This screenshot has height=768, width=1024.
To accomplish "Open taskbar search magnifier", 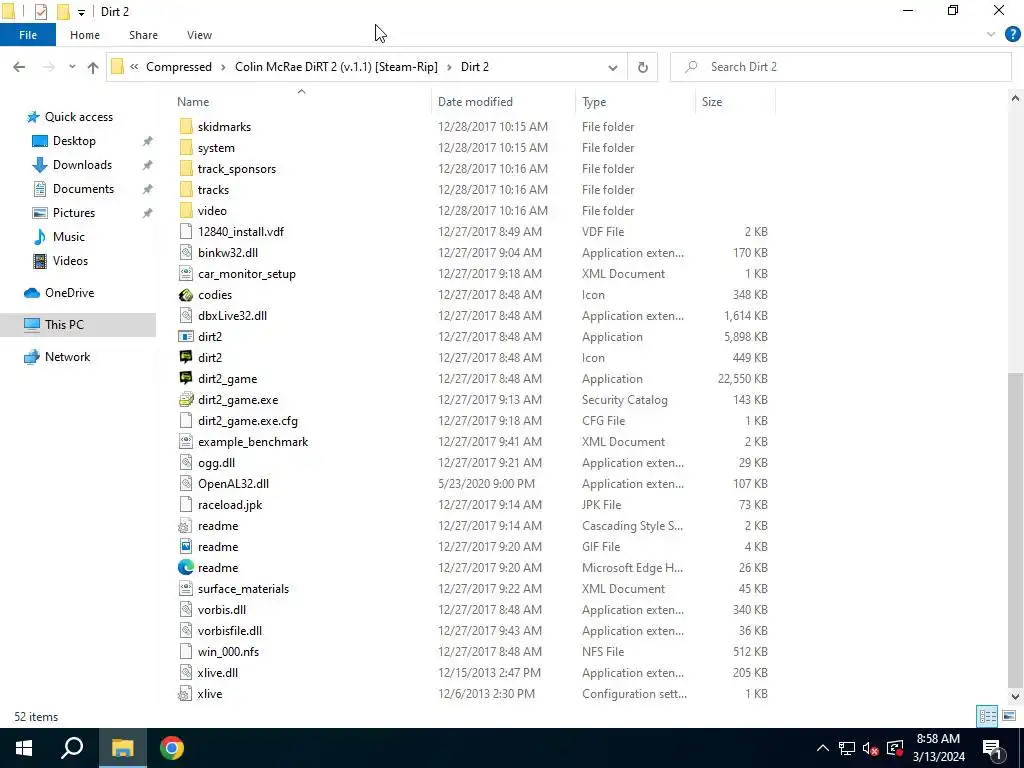I will (x=72, y=748).
